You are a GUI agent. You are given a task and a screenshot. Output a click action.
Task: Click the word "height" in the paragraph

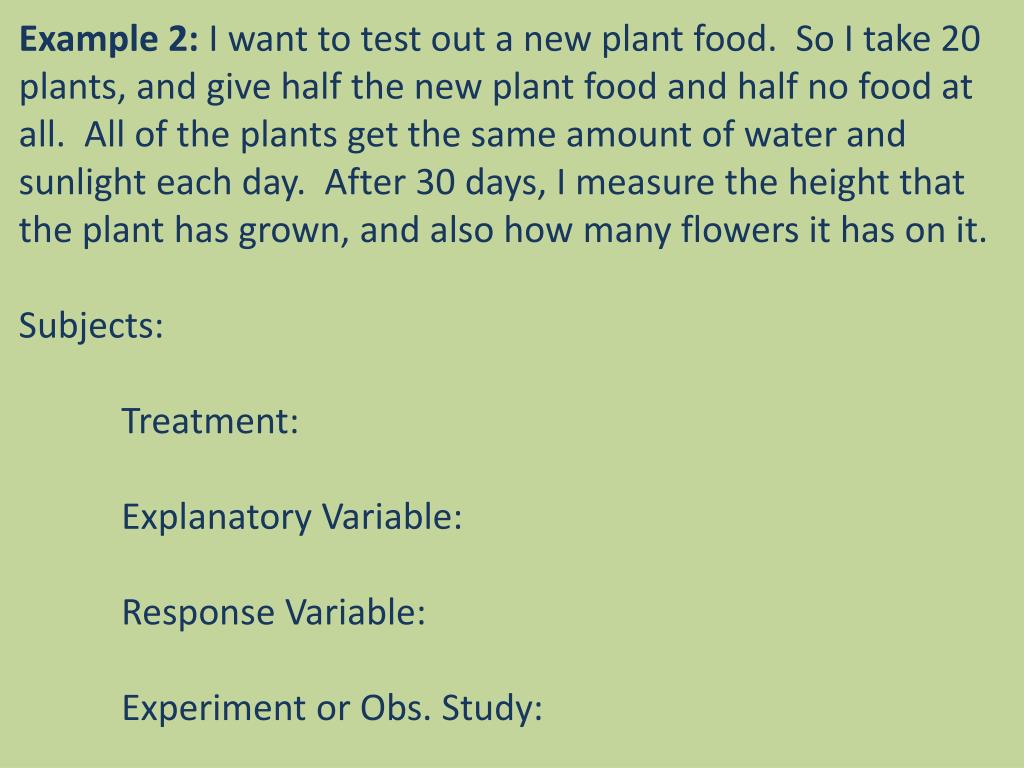click(844, 183)
